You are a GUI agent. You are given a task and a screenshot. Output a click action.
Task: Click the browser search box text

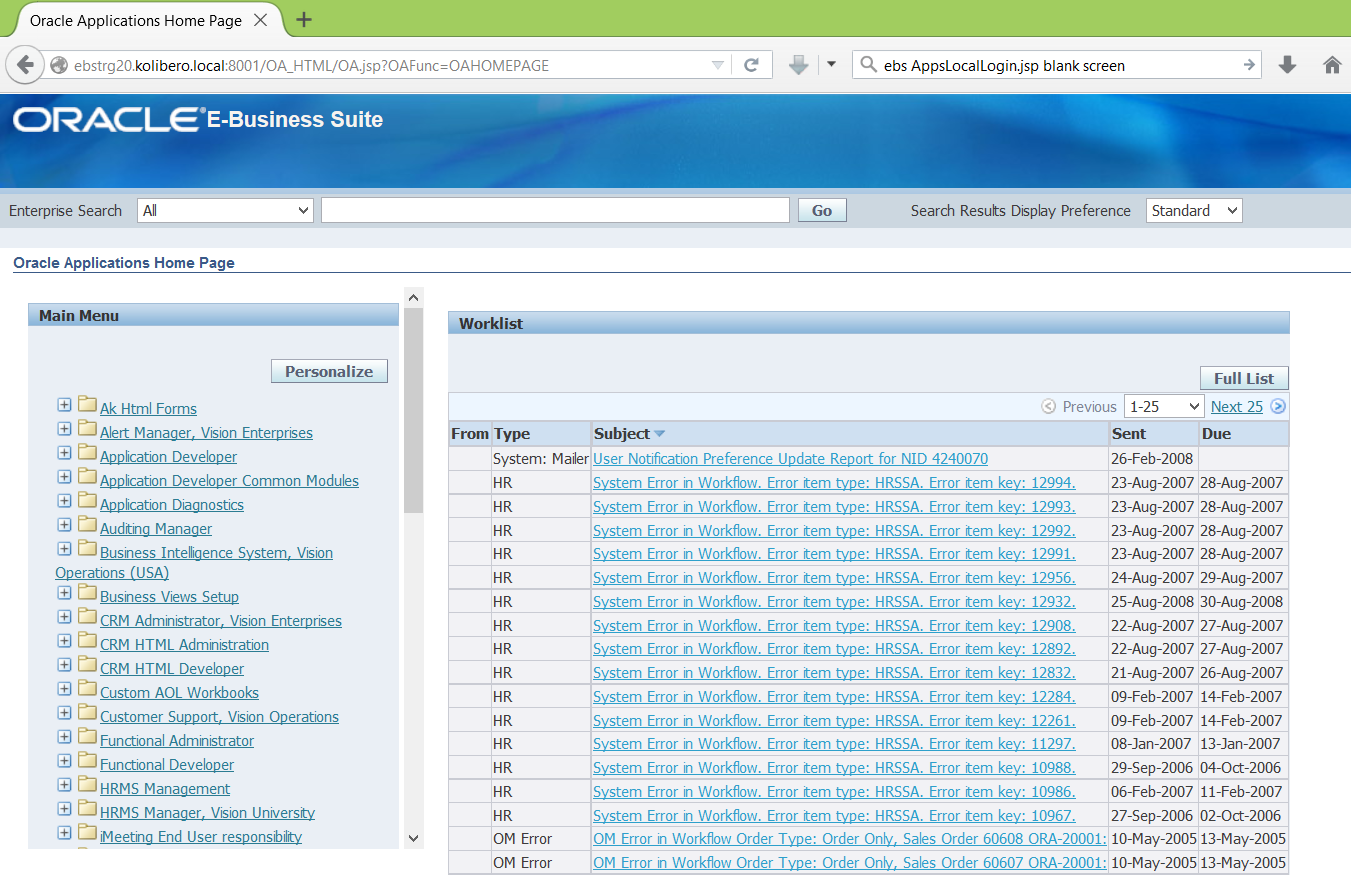point(1005,66)
